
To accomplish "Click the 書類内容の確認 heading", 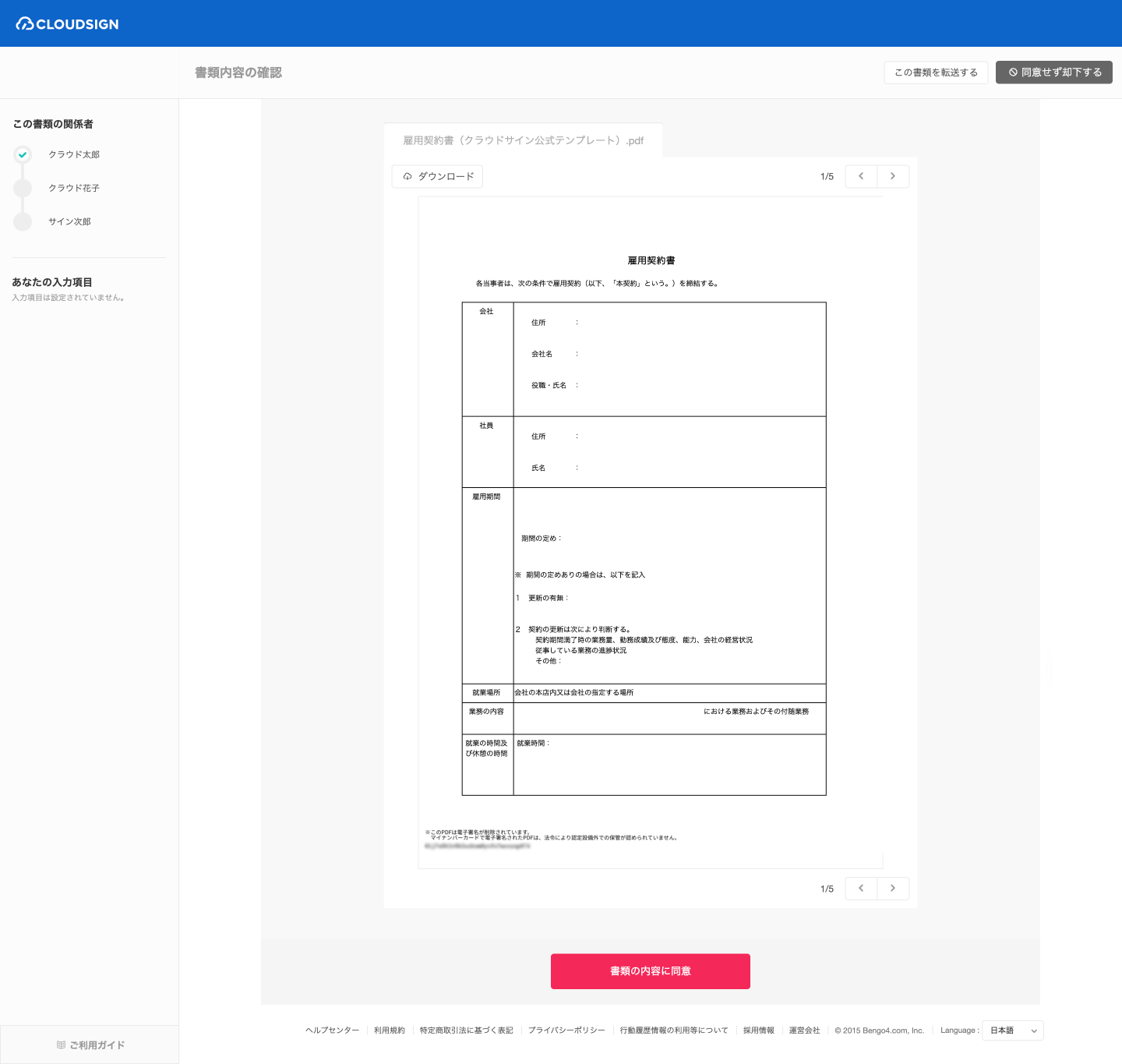I will pyautogui.click(x=238, y=72).
